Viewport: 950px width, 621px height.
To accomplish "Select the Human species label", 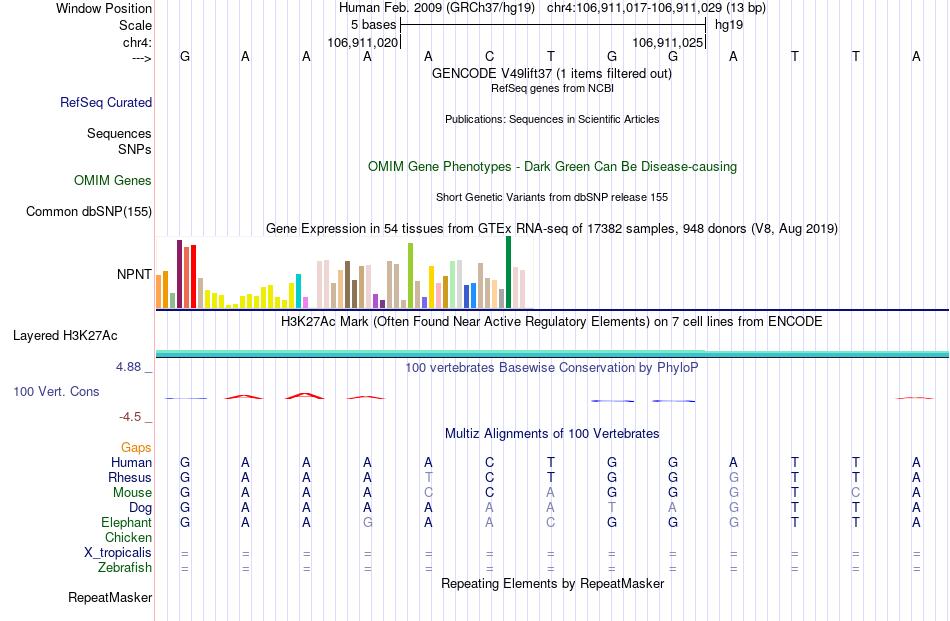I will (x=131, y=462).
